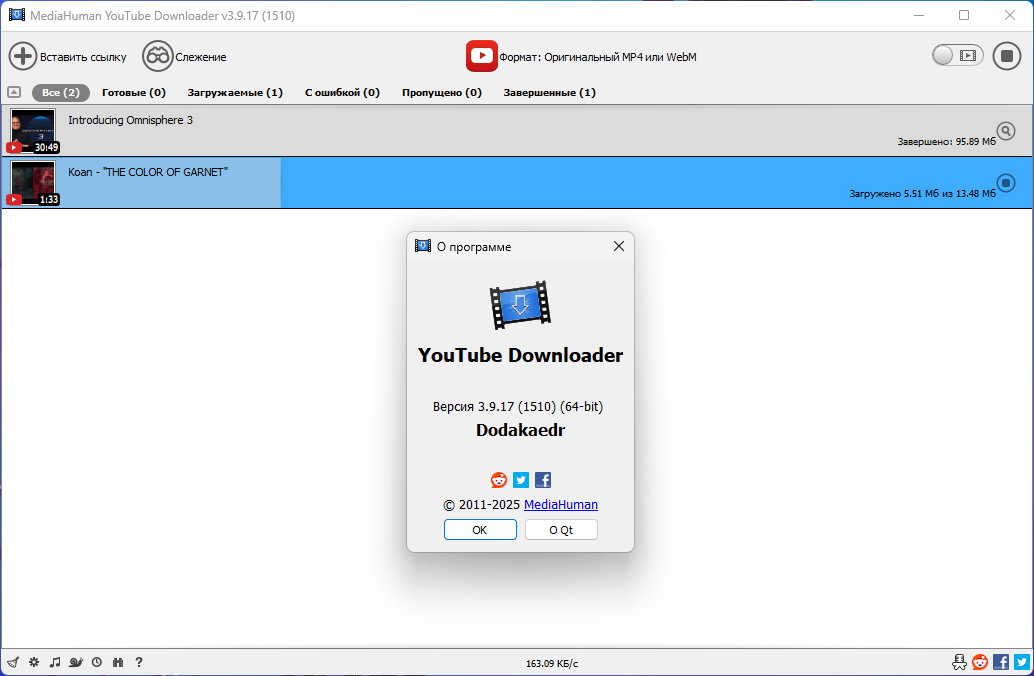The width and height of the screenshot is (1034, 676).
Task: Click the О Qt button
Action: 561,530
